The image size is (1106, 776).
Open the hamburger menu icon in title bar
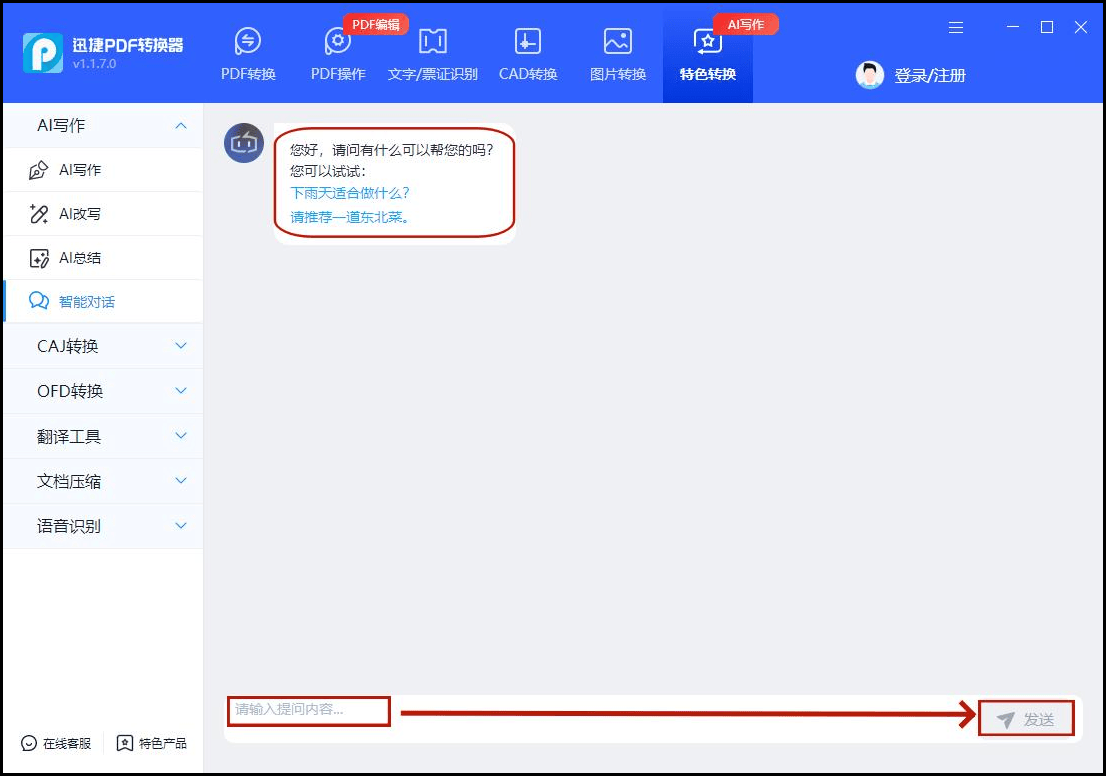tap(956, 28)
